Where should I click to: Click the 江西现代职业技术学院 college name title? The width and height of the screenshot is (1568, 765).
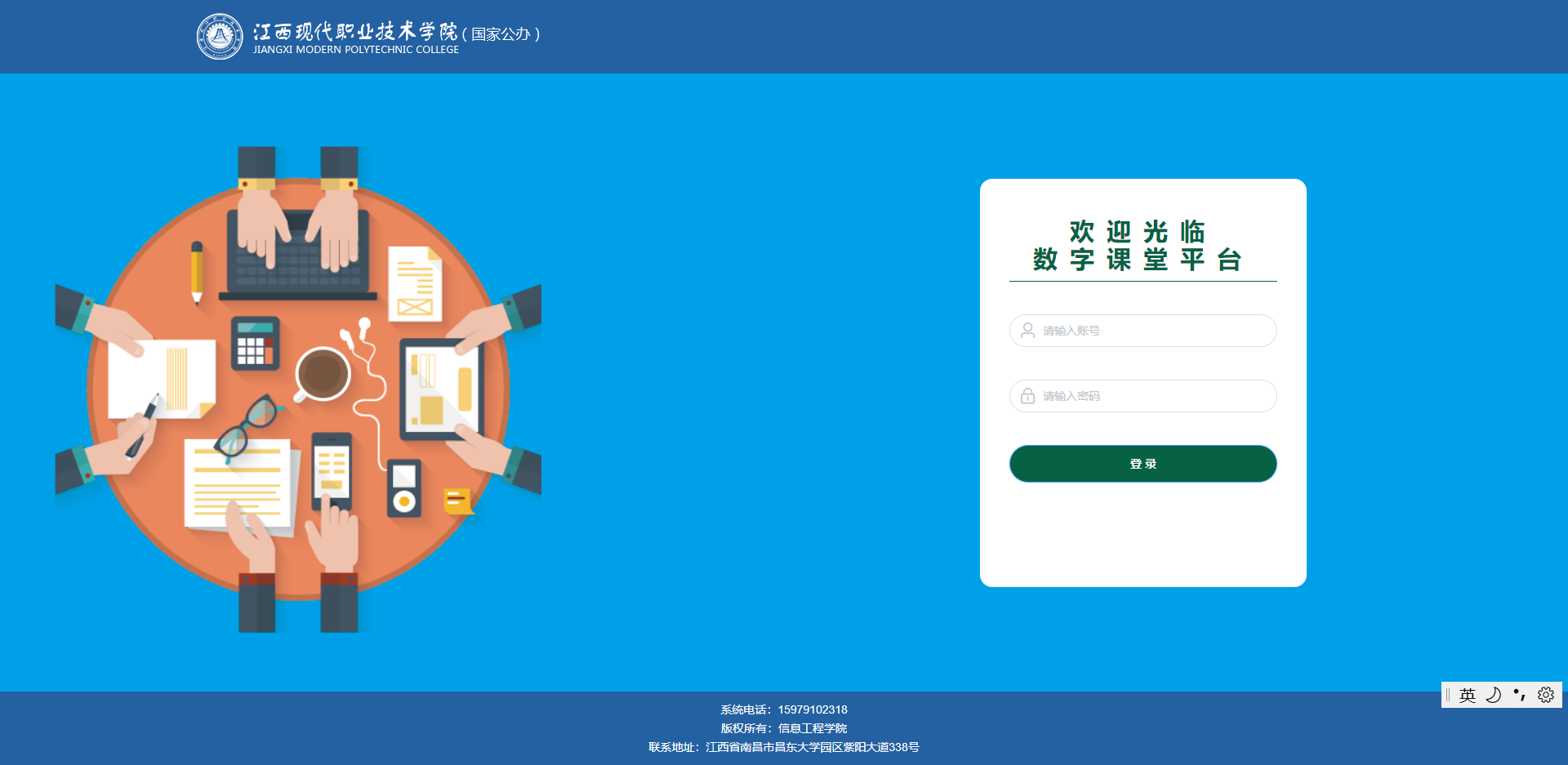[x=355, y=32]
